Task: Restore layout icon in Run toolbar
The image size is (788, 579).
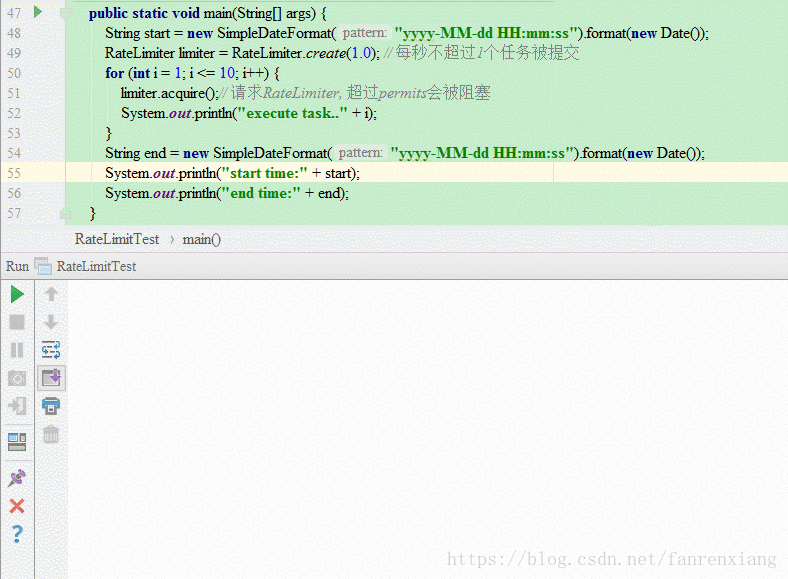Action: [x=17, y=442]
